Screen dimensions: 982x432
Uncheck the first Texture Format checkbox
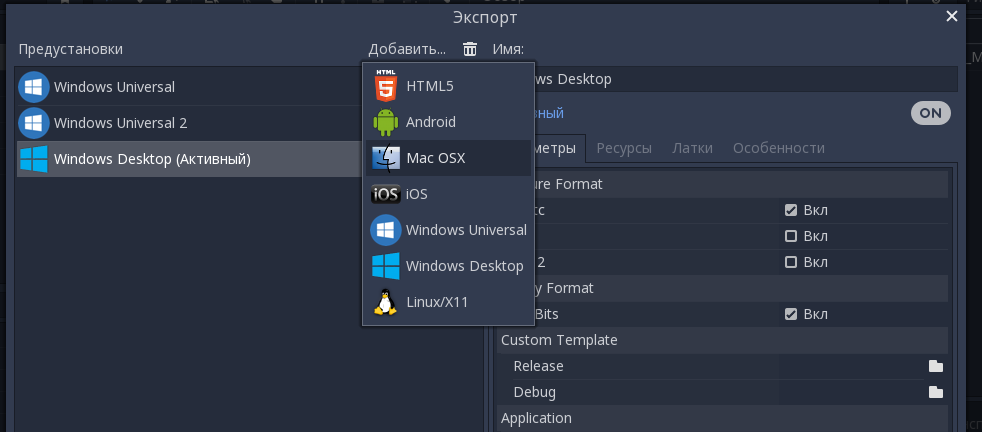(791, 210)
